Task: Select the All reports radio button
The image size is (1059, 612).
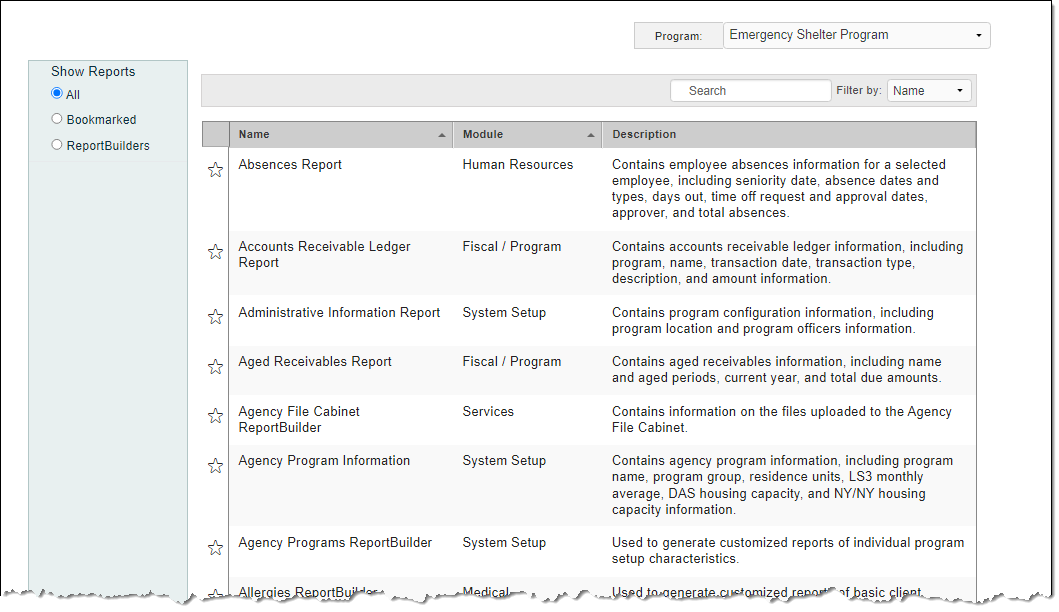Action: coord(57,93)
